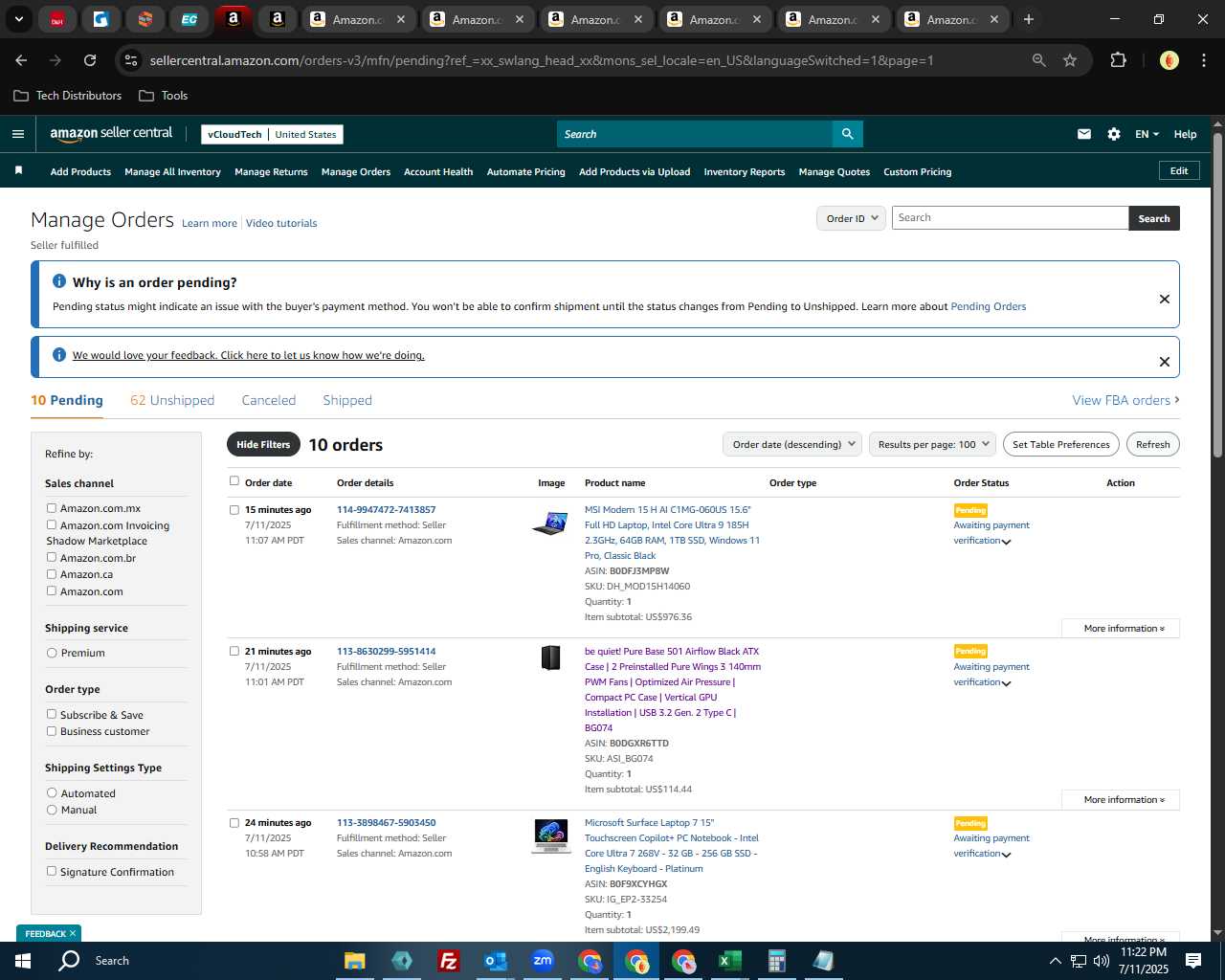
Task: Select all orders with header checkbox
Action: pyautogui.click(x=234, y=481)
